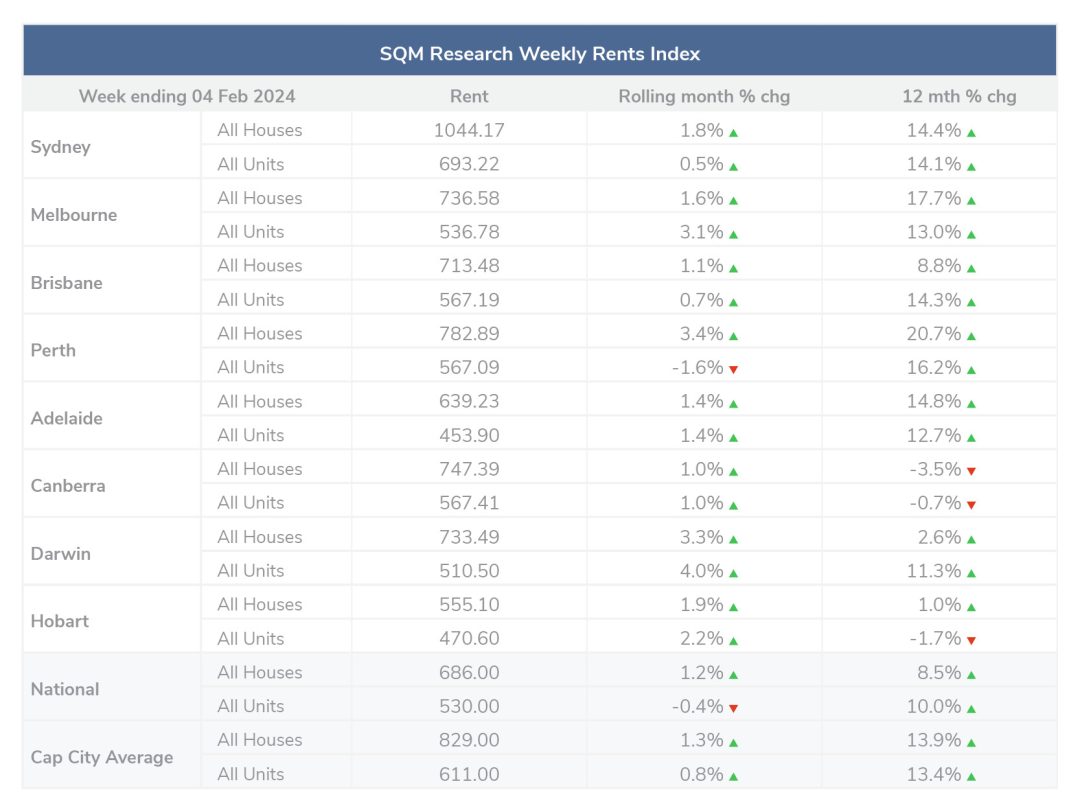The height and width of the screenshot is (810, 1080).
Task: Click the rent value 736.58
Action: pos(469,198)
